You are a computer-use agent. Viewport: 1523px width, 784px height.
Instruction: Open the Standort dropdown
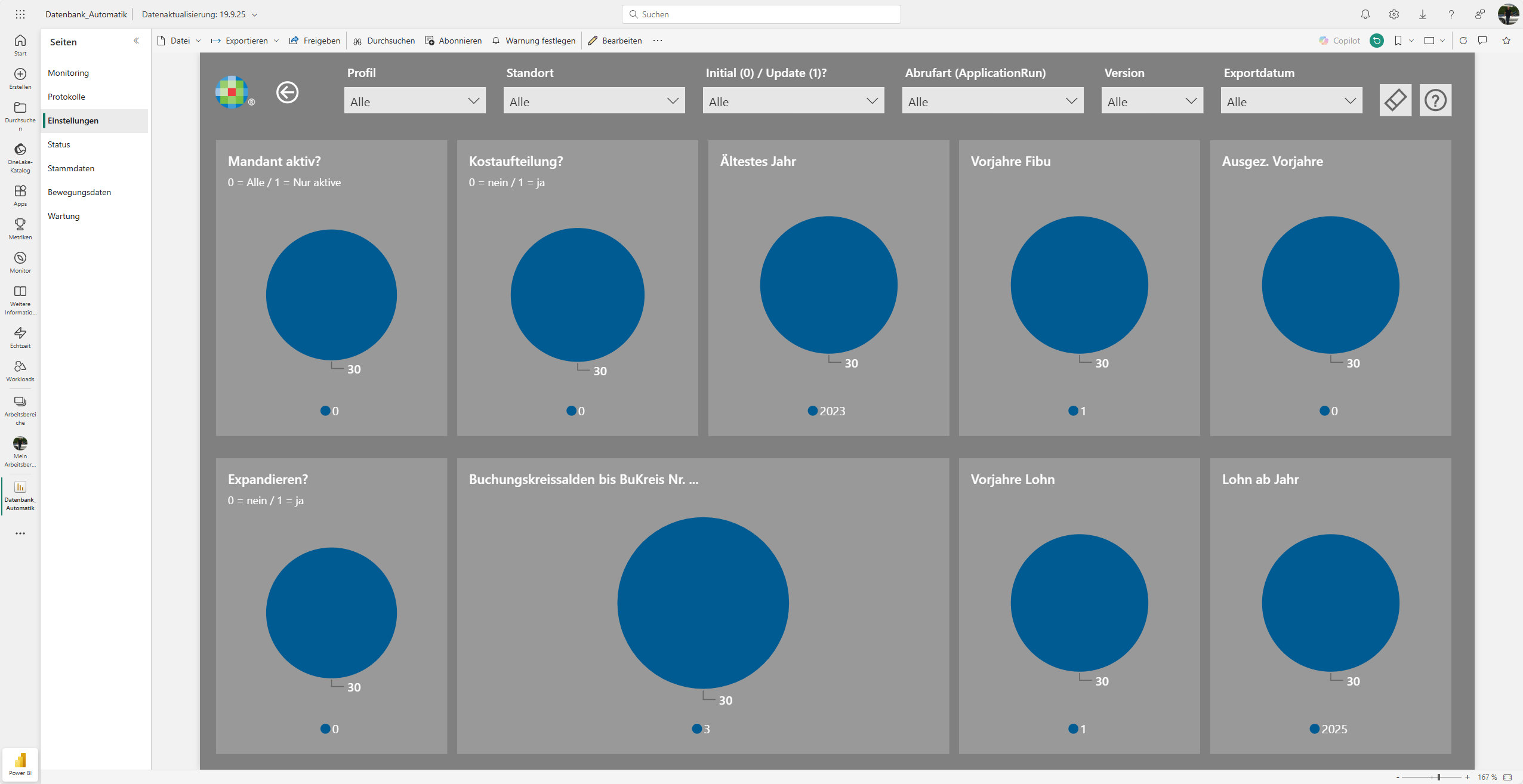pyautogui.click(x=594, y=101)
